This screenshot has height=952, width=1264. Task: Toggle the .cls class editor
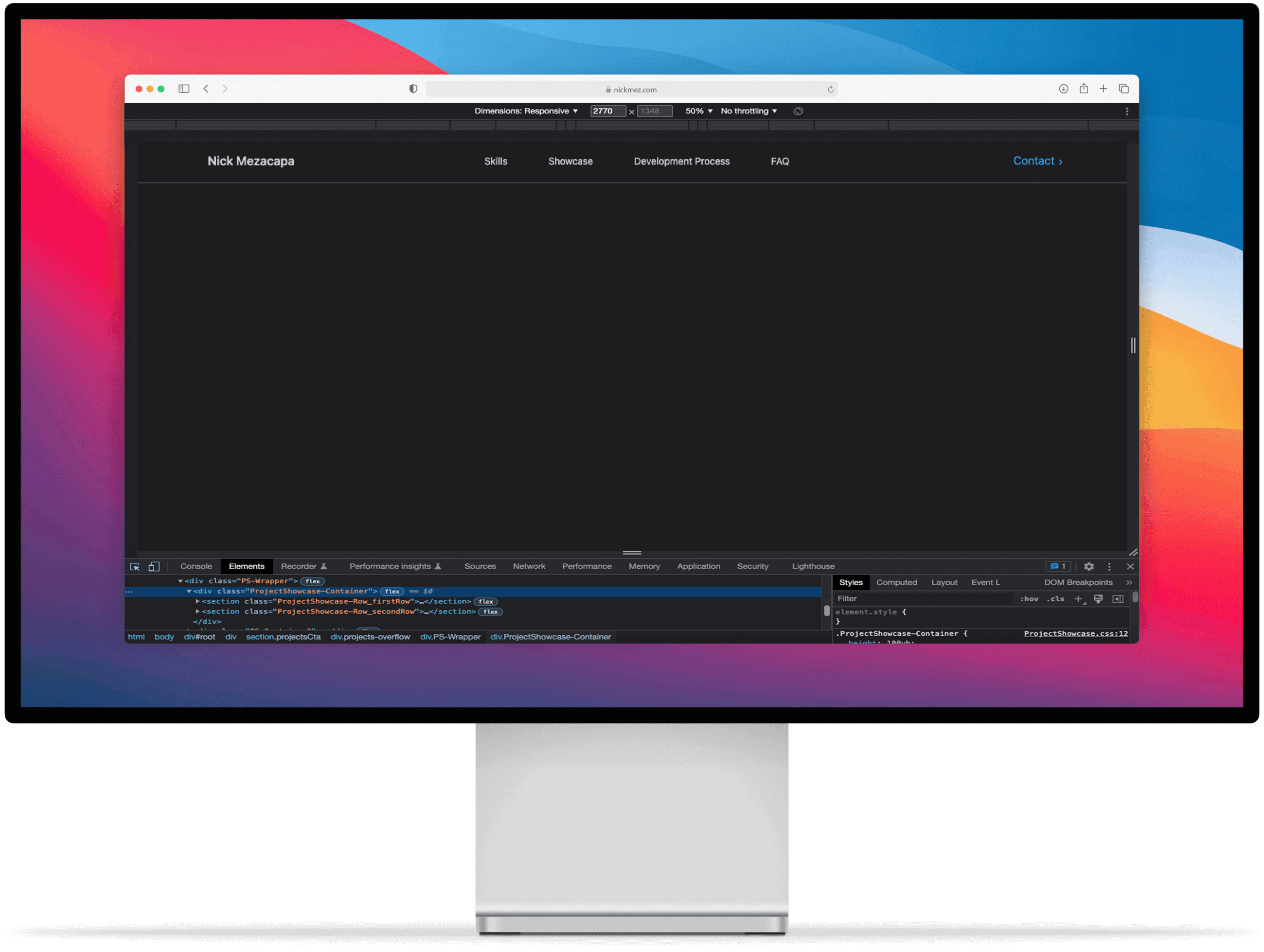(1055, 598)
